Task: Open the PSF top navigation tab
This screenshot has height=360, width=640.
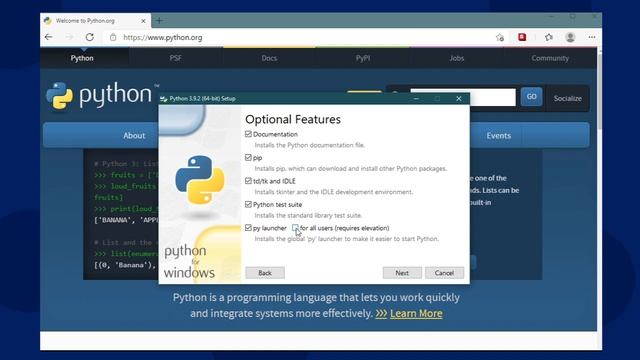Action: tap(176, 58)
